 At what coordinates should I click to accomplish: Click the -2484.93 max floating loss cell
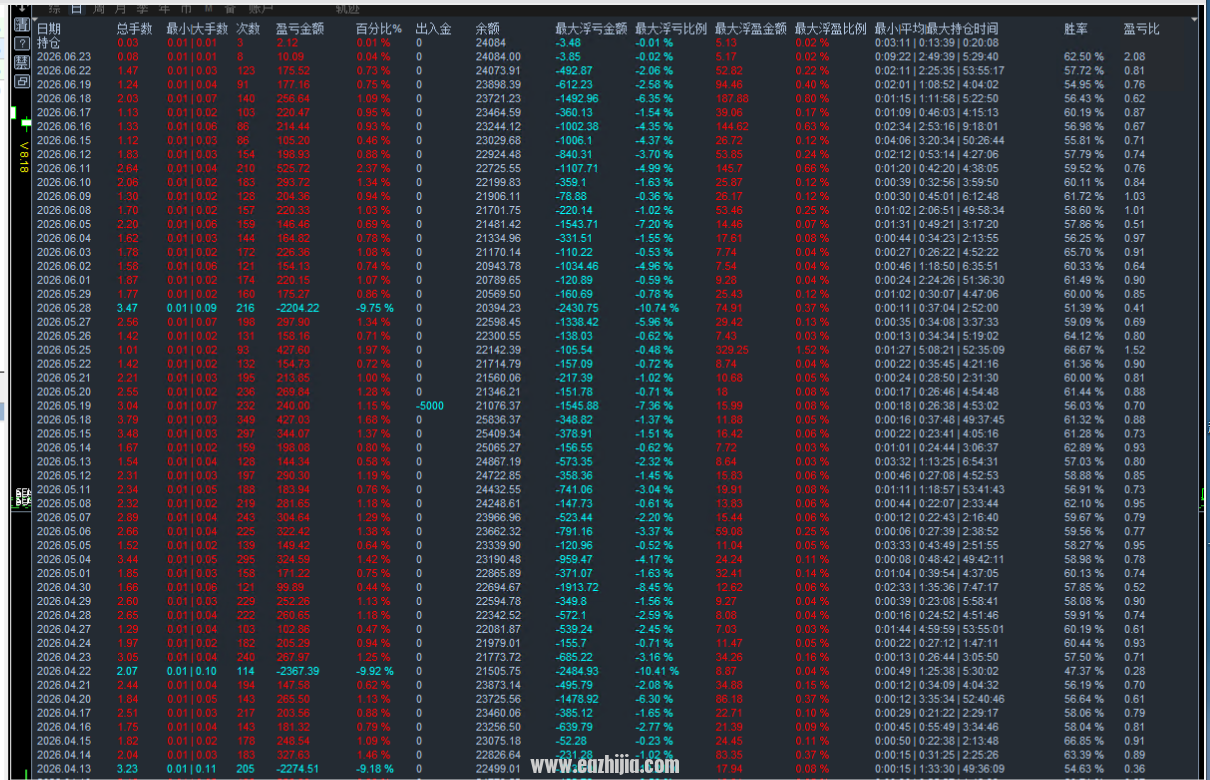click(x=577, y=671)
